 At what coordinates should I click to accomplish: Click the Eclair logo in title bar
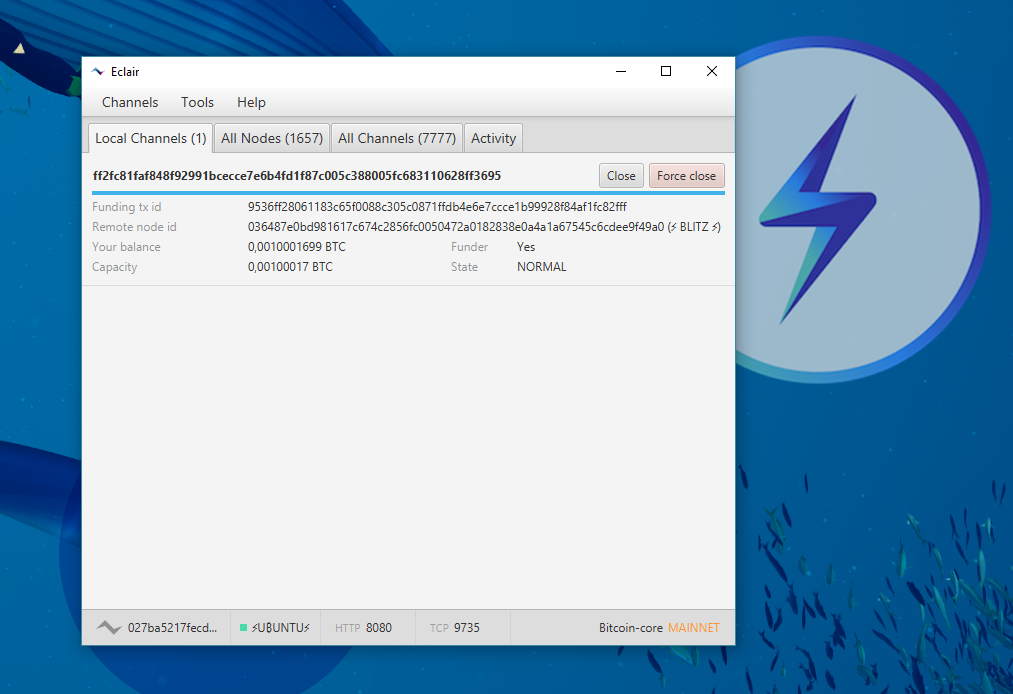coord(98,72)
